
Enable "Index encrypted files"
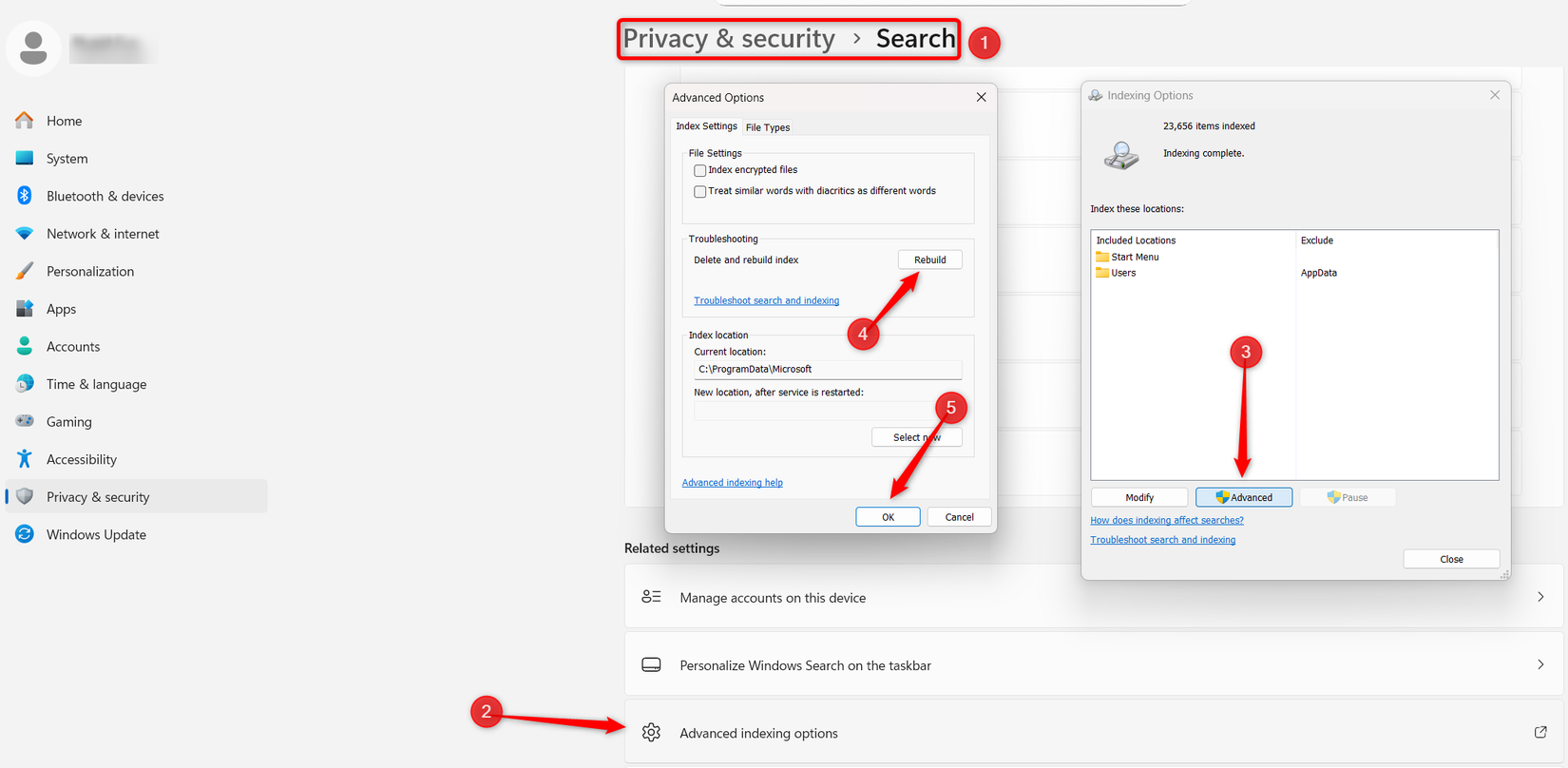(x=700, y=170)
